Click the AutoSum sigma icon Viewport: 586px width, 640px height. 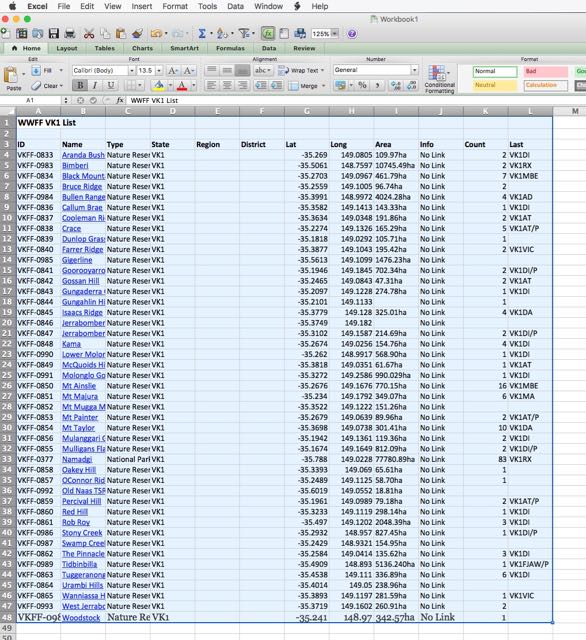(202, 33)
